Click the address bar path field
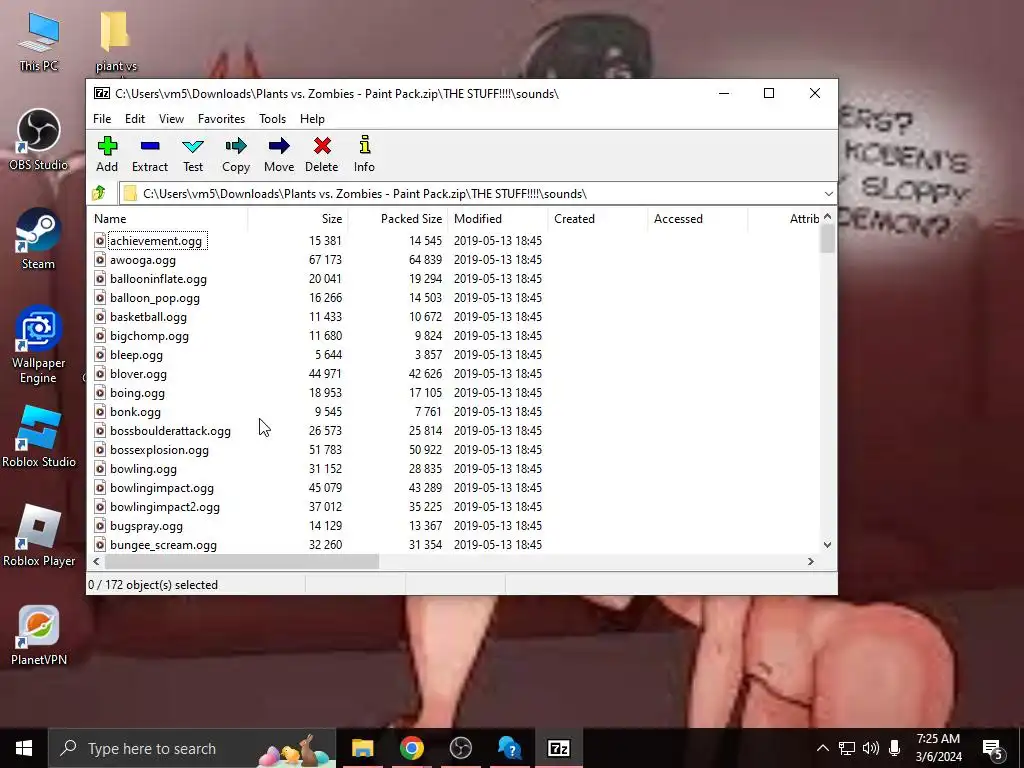Screen dimensions: 1024x768 (470, 194)
